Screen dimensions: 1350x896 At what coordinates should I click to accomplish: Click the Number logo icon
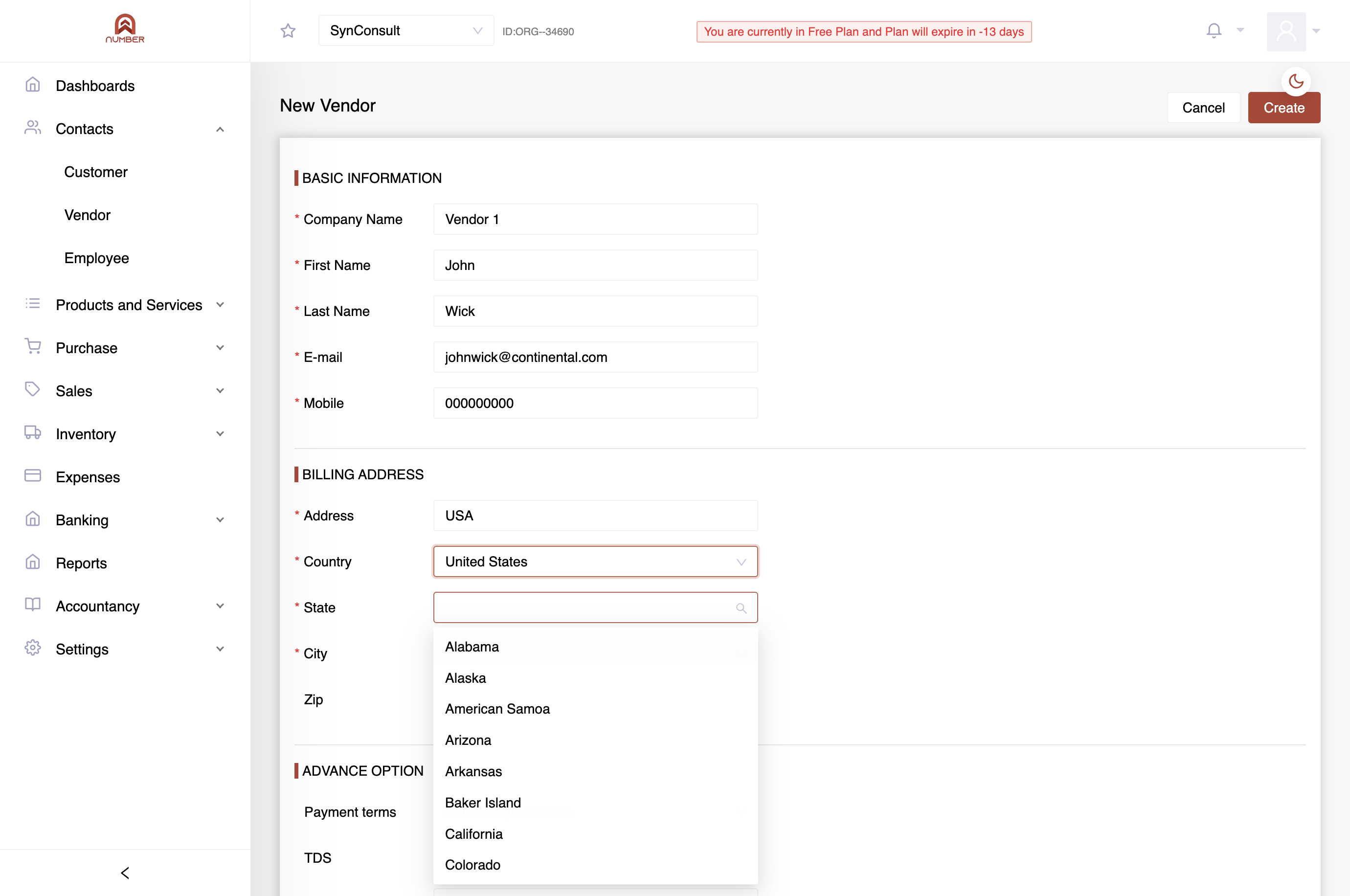tap(125, 28)
